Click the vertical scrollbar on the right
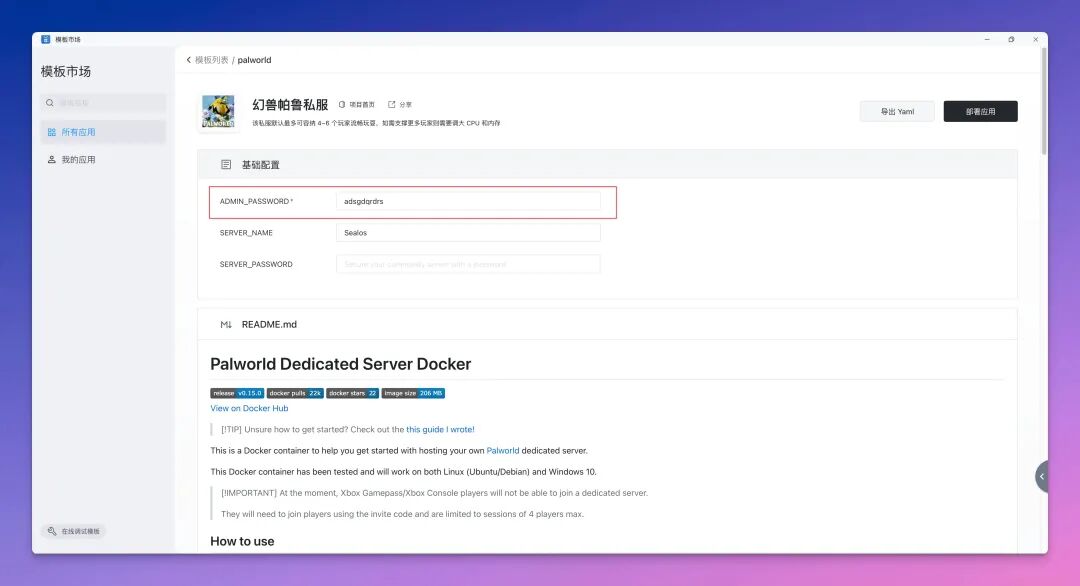The image size is (1080, 586). click(1043, 103)
